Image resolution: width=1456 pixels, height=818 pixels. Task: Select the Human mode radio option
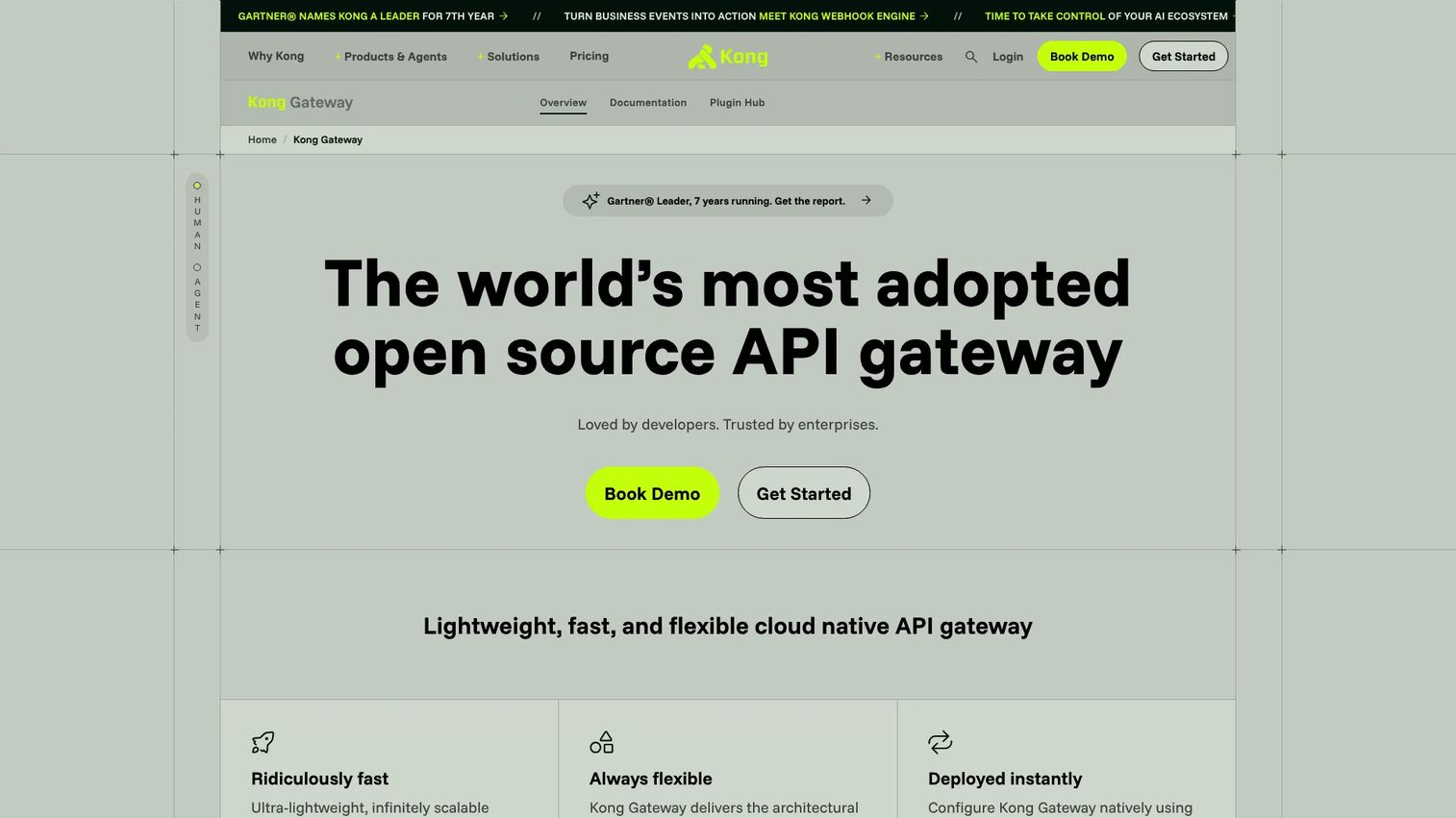197,186
